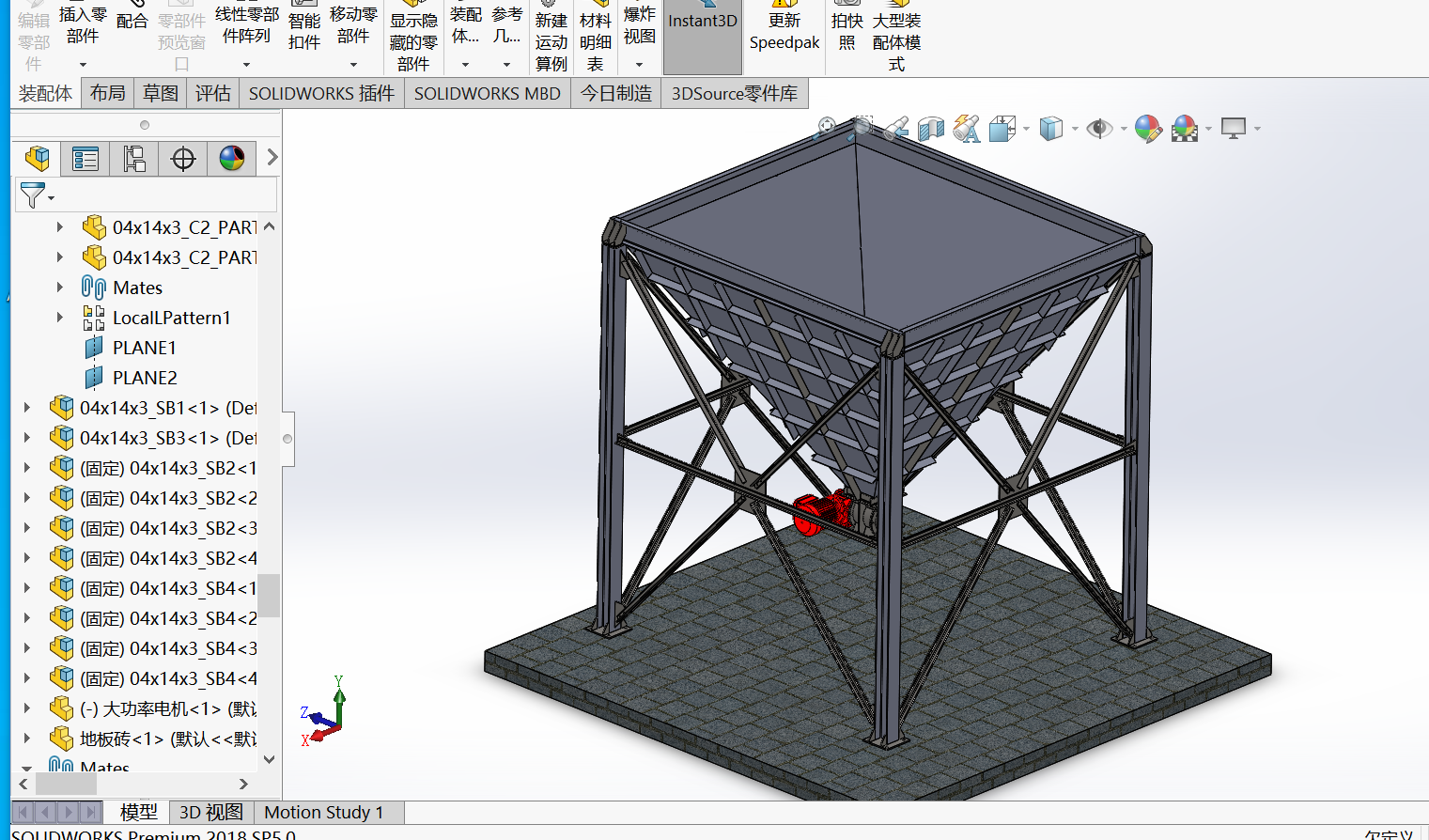Image resolution: width=1429 pixels, height=840 pixels.
Task: Open Motion Study 1 tab
Action: (324, 812)
